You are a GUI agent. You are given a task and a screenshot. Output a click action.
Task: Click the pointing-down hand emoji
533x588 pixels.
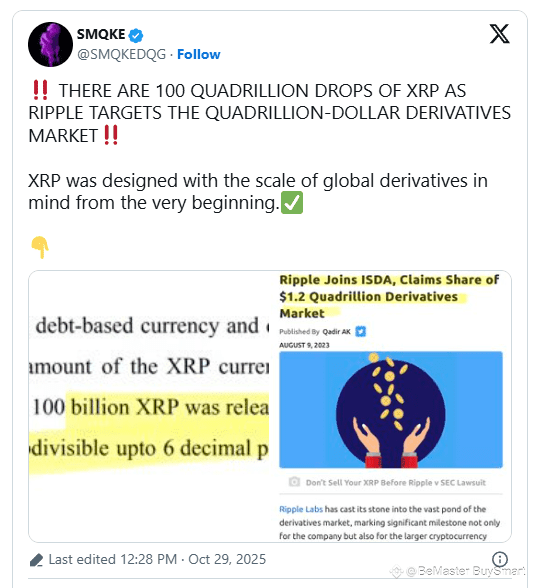point(40,247)
